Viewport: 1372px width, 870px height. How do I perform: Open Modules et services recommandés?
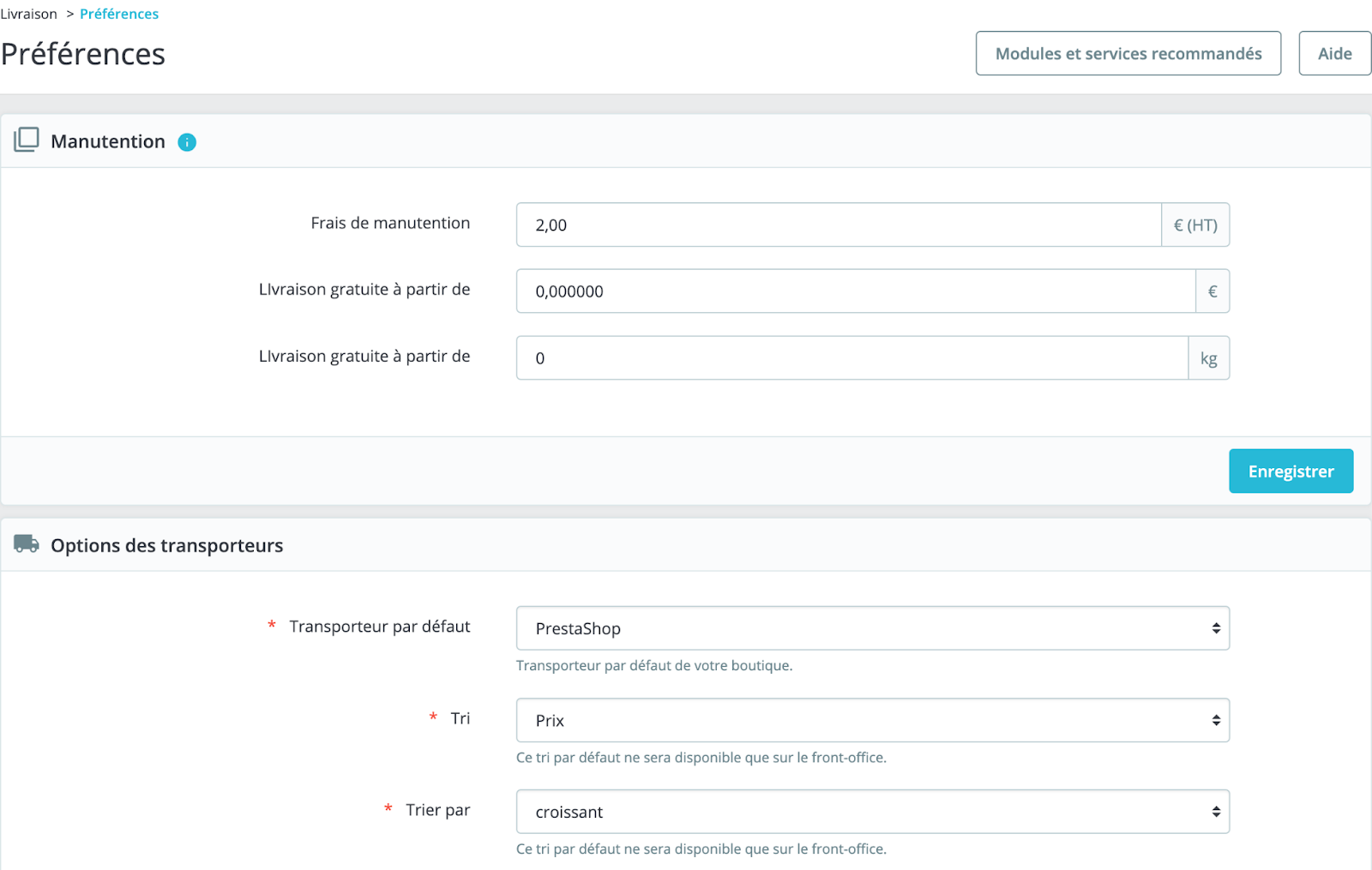[1128, 53]
